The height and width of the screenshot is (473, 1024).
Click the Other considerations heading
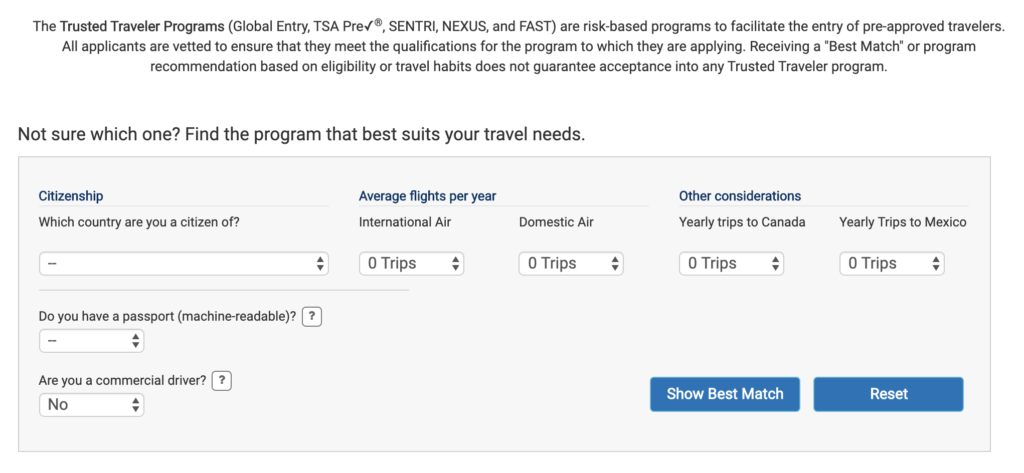740,196
